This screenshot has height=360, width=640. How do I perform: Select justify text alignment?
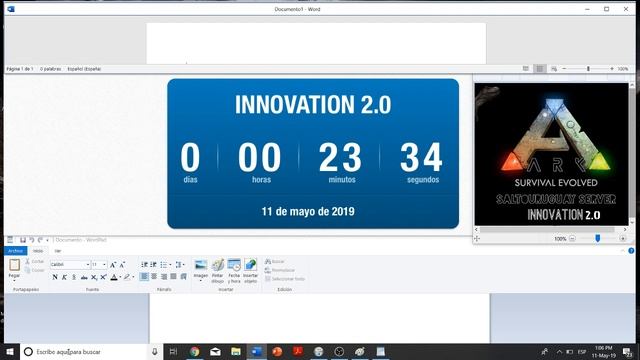(x=173, y=277)
